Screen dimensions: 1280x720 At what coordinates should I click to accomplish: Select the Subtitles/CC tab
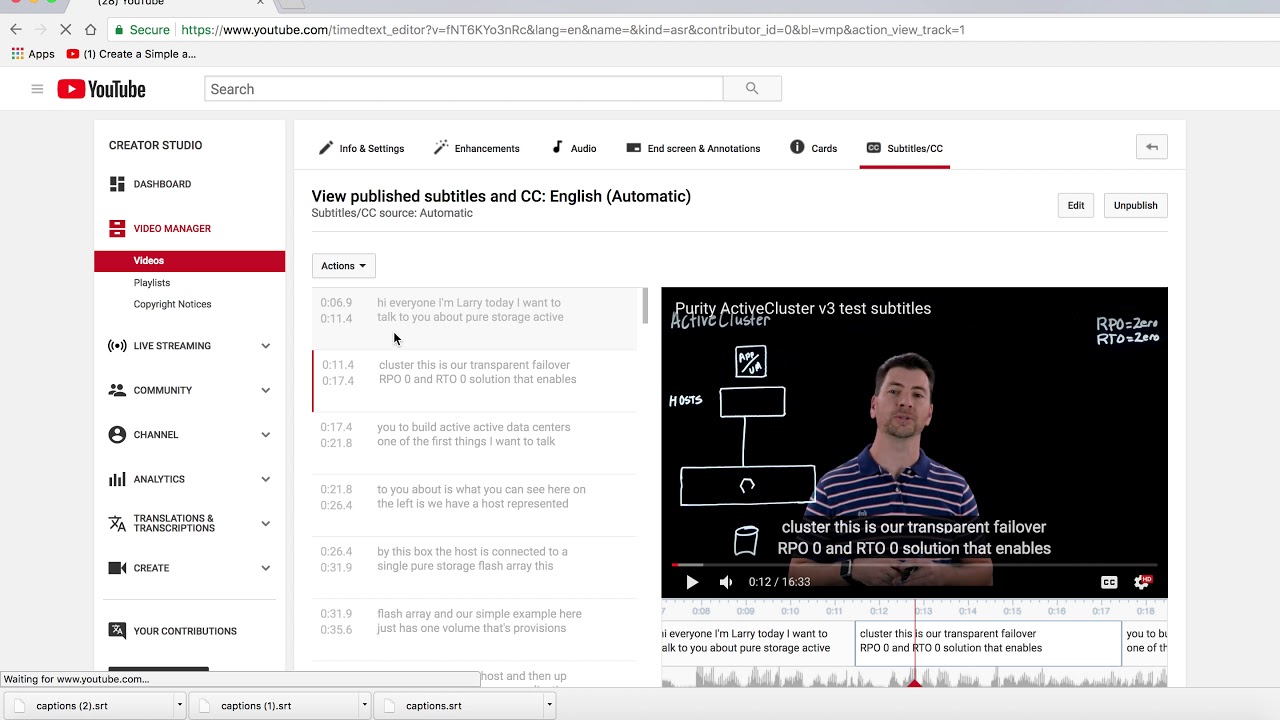pos(904,148)
